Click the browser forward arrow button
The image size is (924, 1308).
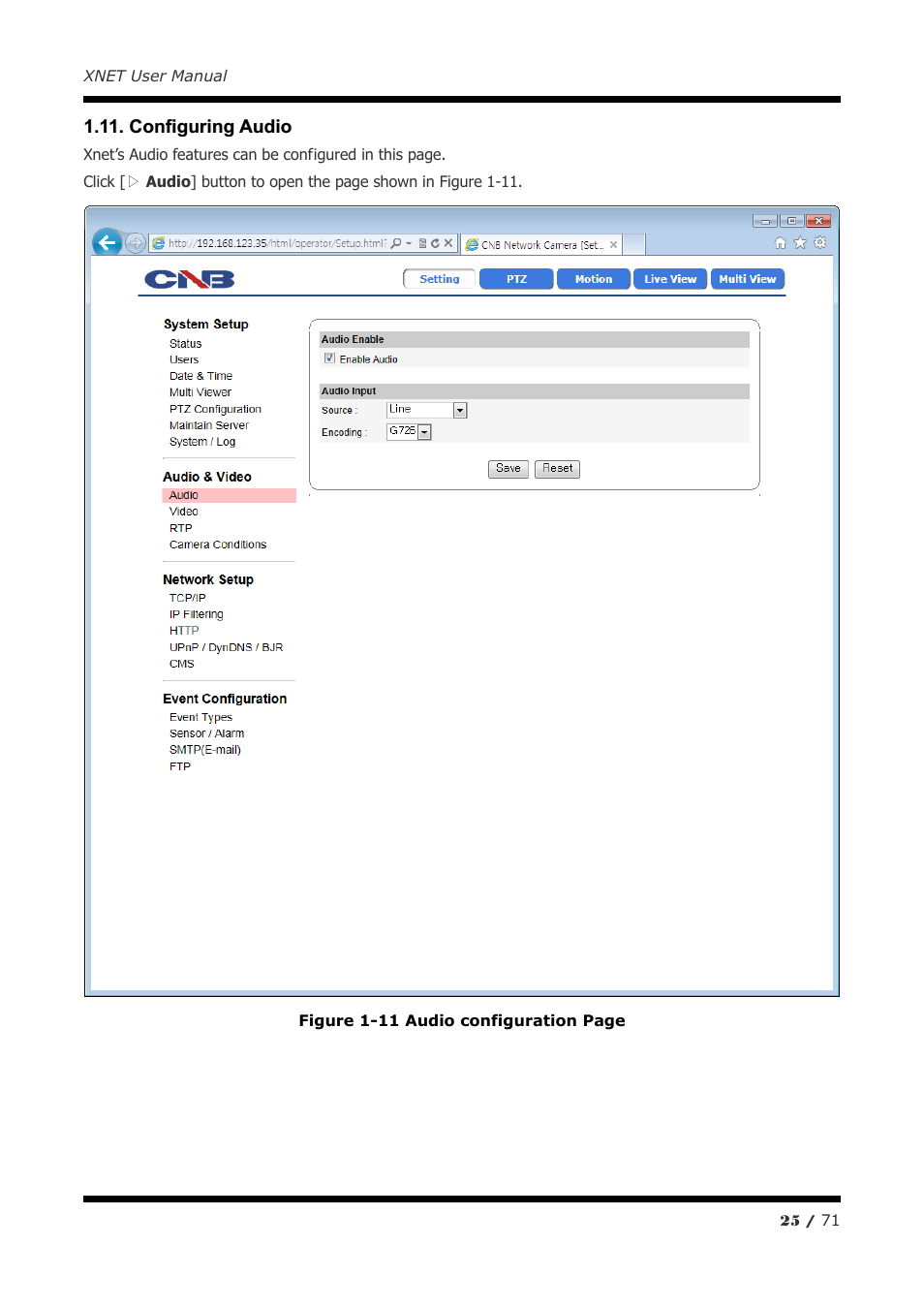[x=136, y=243]
